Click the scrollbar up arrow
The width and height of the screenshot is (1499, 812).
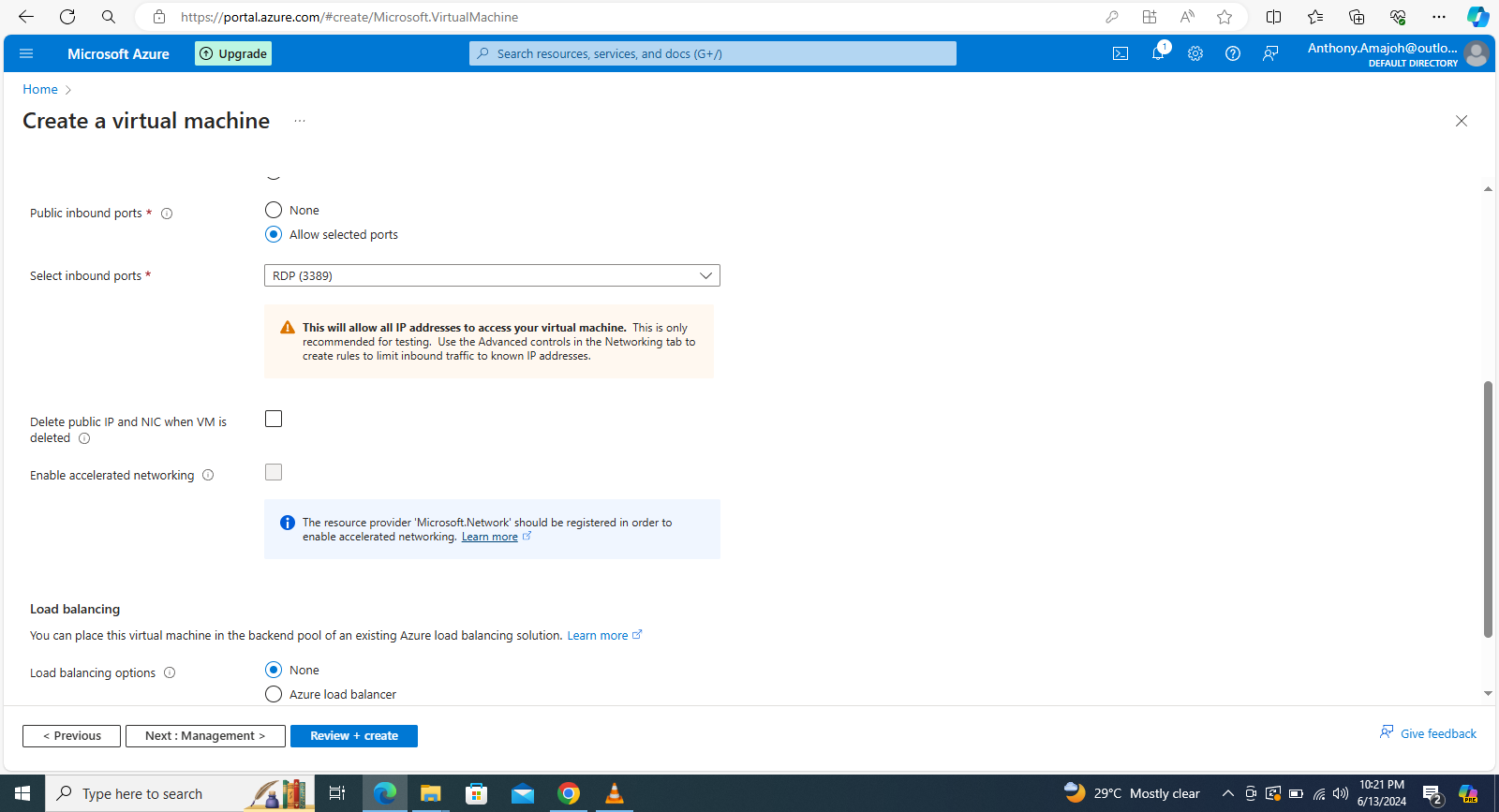tap(1488, 189)
